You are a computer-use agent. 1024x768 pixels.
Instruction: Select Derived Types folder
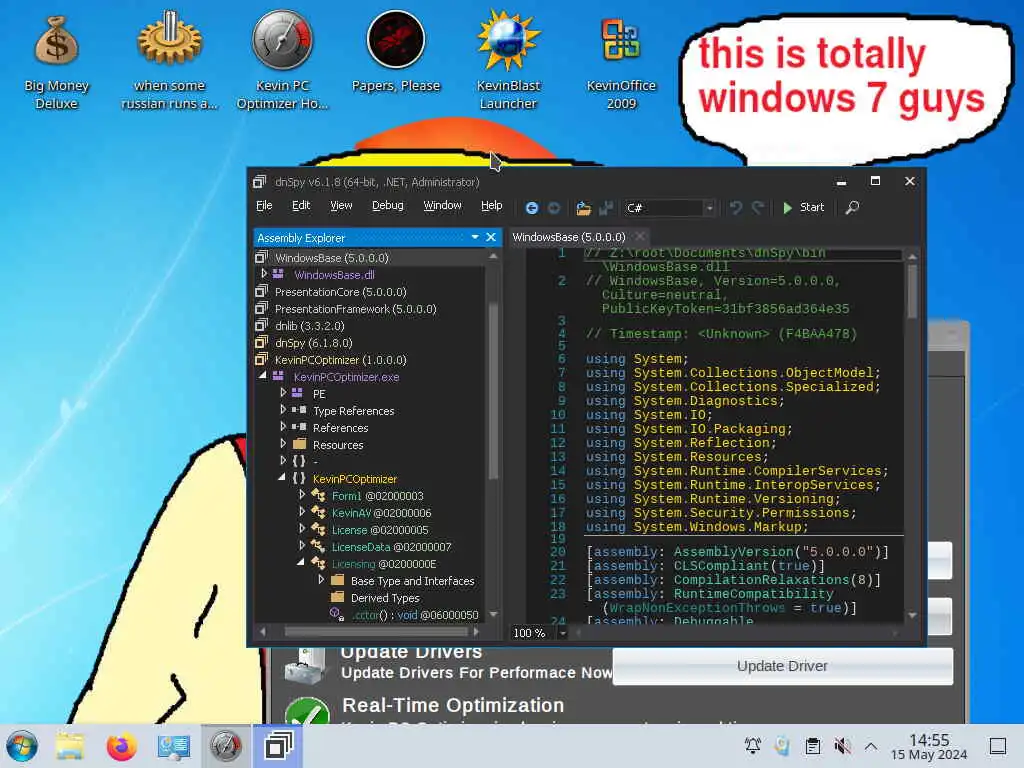click(385, 598)
